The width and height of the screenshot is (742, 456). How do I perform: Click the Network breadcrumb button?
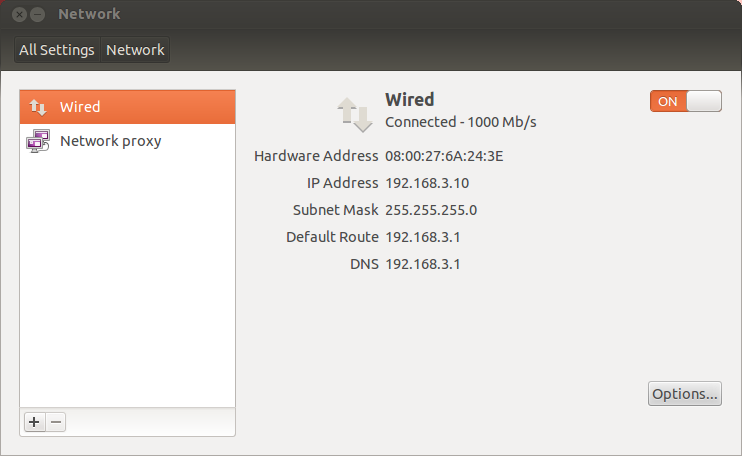[x=136, y=50]
